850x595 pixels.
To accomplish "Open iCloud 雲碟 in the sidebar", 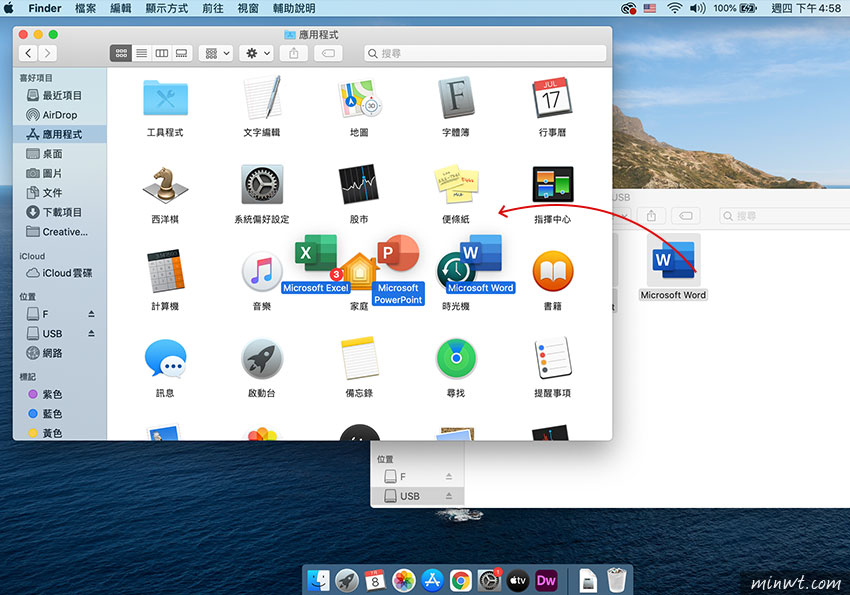I will [60, 273].
